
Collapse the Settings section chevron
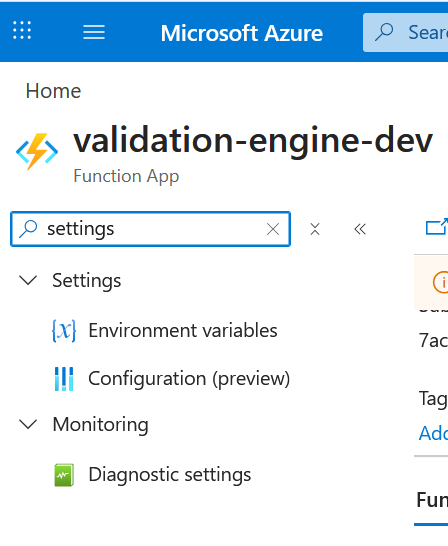tap(28, 280)
